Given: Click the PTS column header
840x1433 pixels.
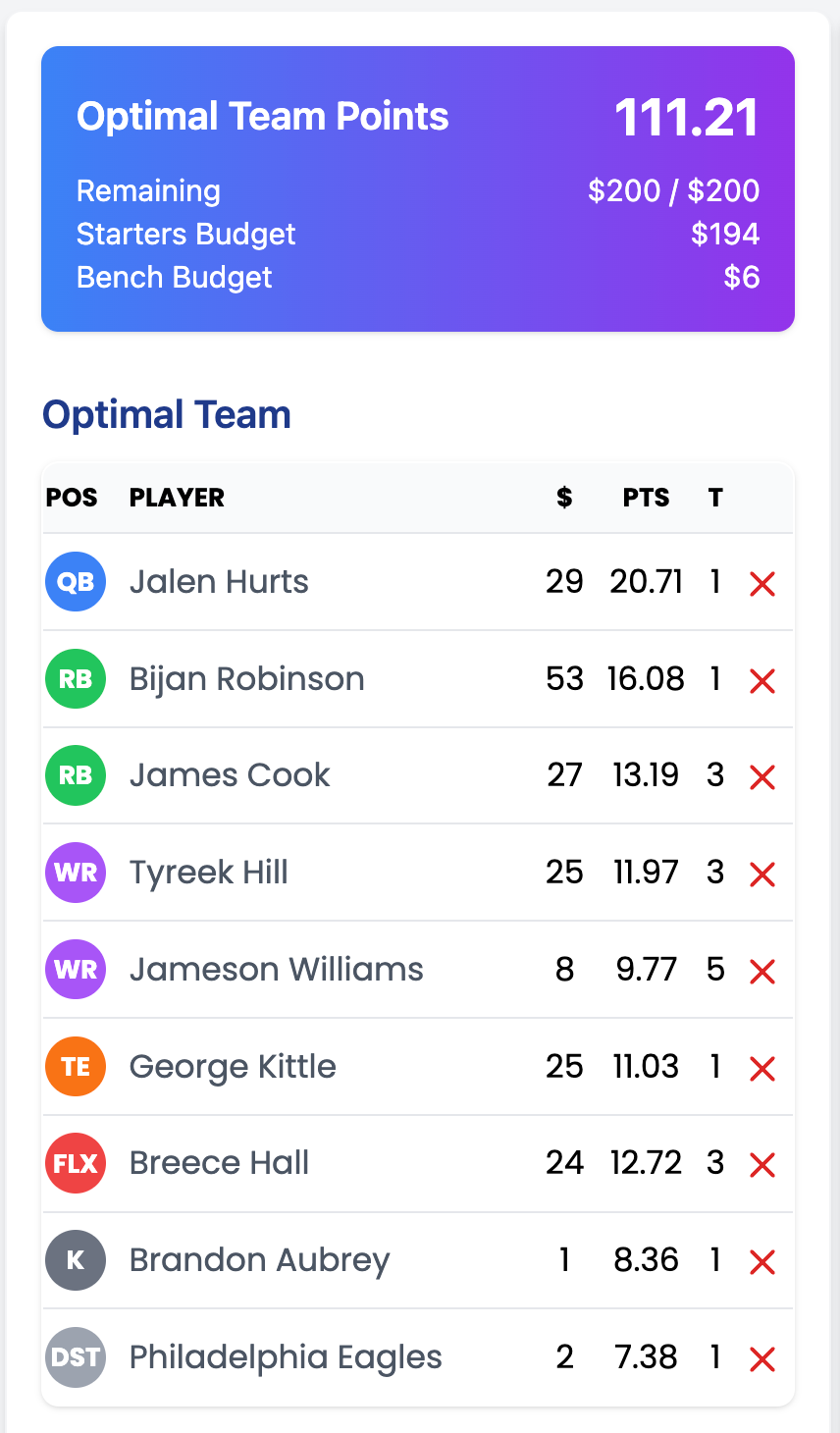Looking at the screenshot, I should point(646,498).
